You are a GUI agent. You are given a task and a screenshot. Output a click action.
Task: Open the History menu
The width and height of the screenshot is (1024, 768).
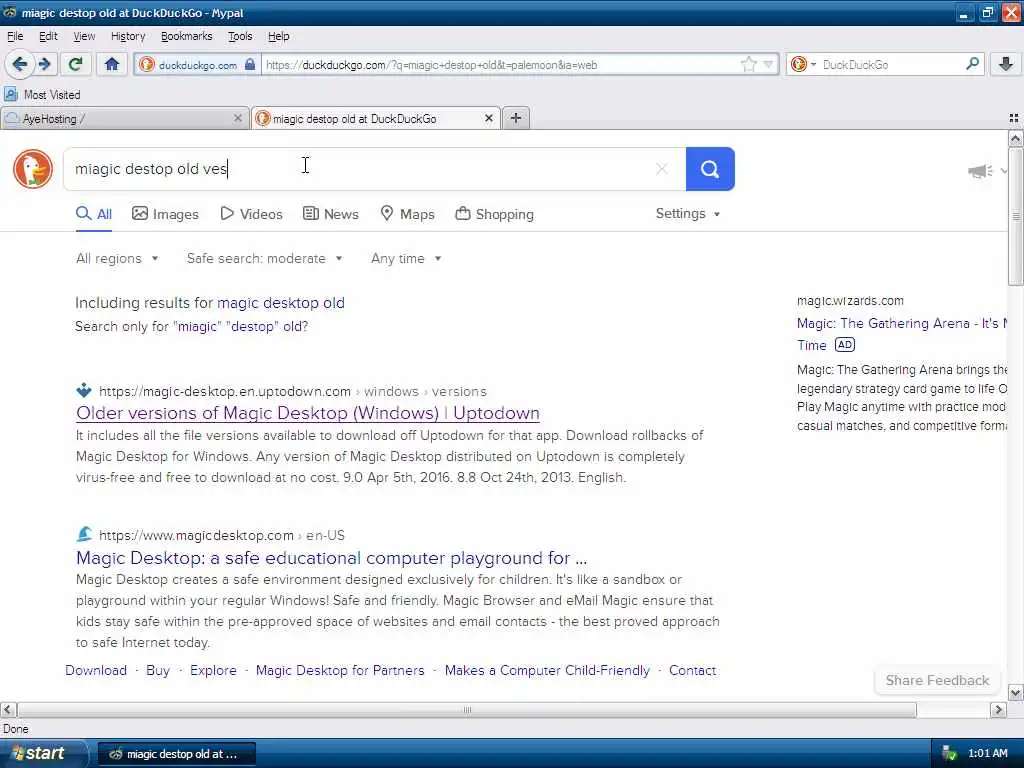point(128,36)
